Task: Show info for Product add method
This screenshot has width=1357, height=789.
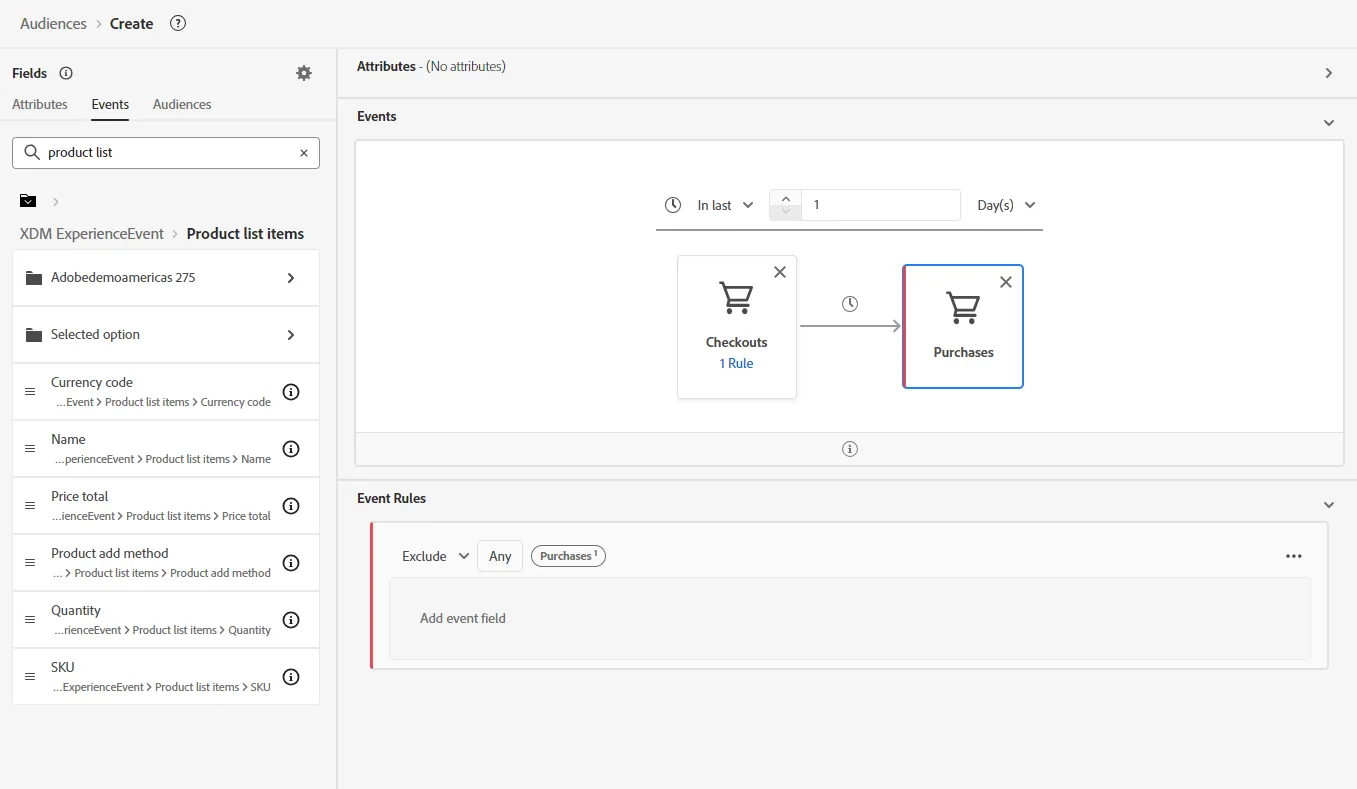Action: coord(291,563)
